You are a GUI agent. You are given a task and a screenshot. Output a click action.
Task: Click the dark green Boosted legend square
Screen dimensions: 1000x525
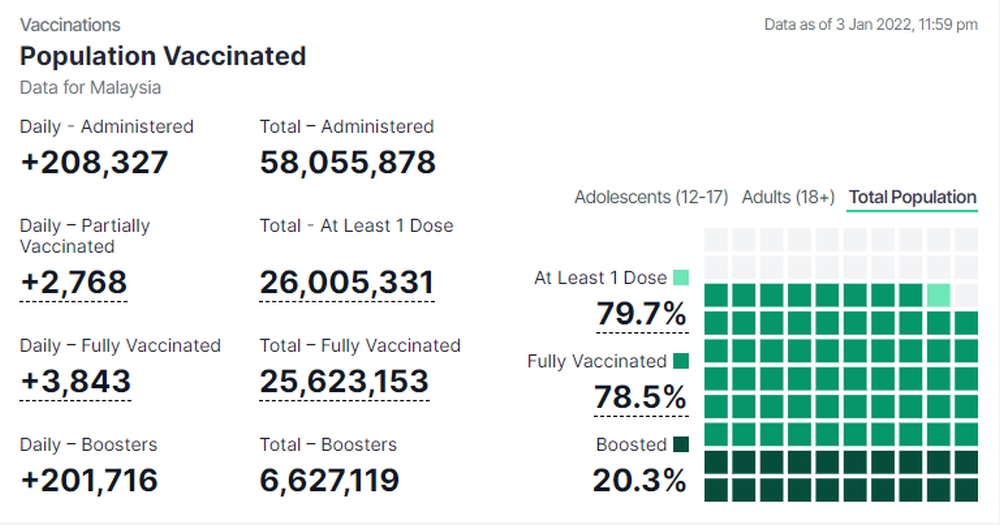681,444
